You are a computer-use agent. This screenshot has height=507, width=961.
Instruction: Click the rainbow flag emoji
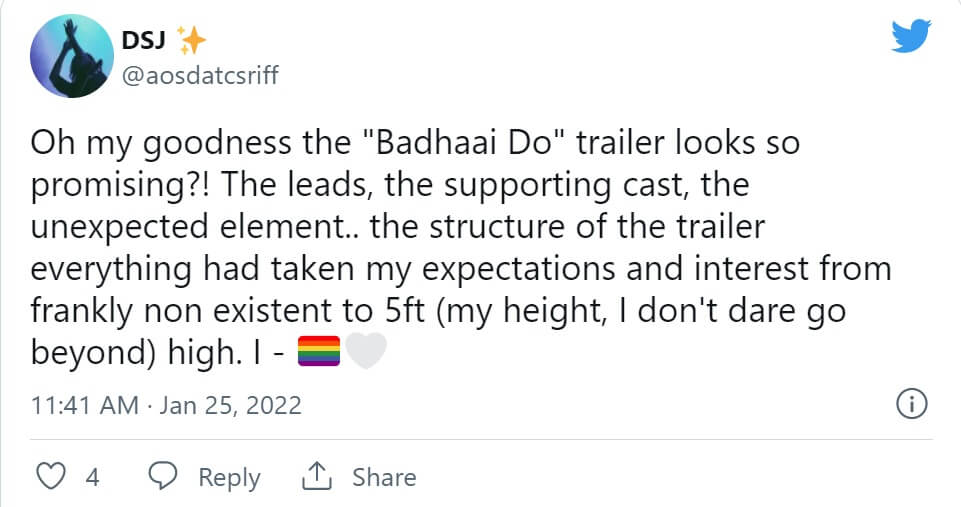(x=320, y=353)
